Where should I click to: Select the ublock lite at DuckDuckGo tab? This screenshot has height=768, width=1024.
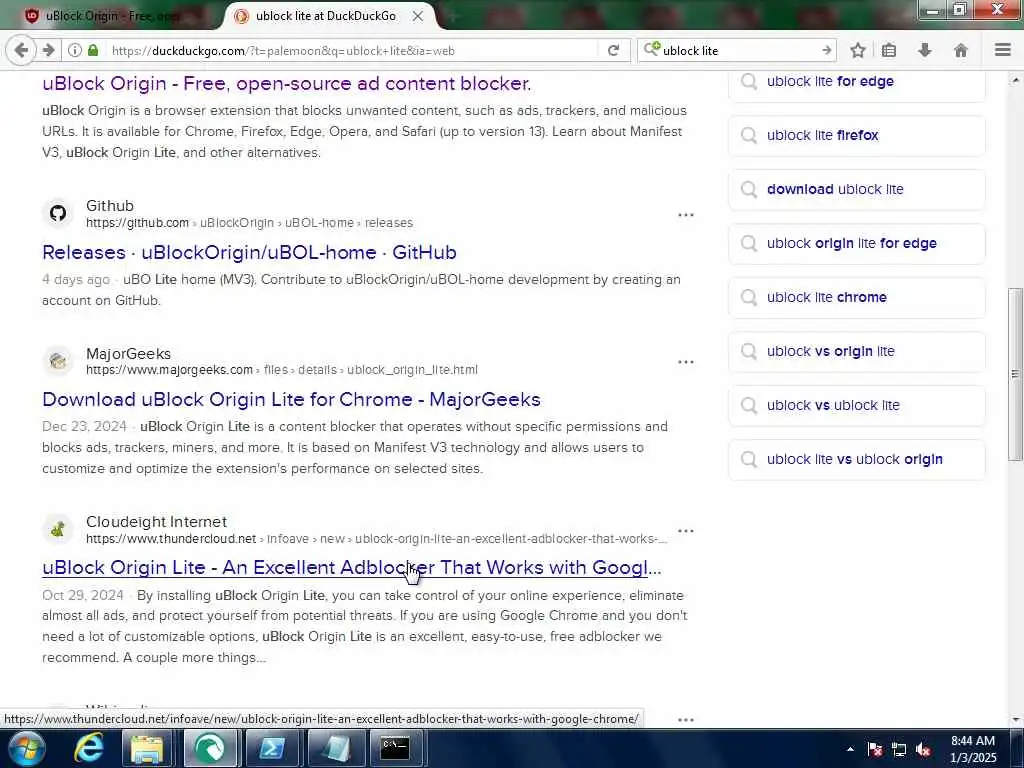tap(325, 16)
